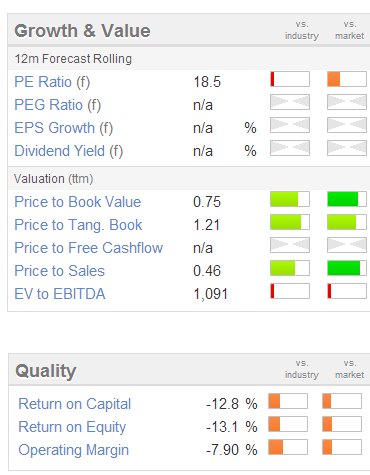370x475 pixels.
Task: Open Price to Free Cashflow link
Action: pyautogui.click(x=89, y=248)
